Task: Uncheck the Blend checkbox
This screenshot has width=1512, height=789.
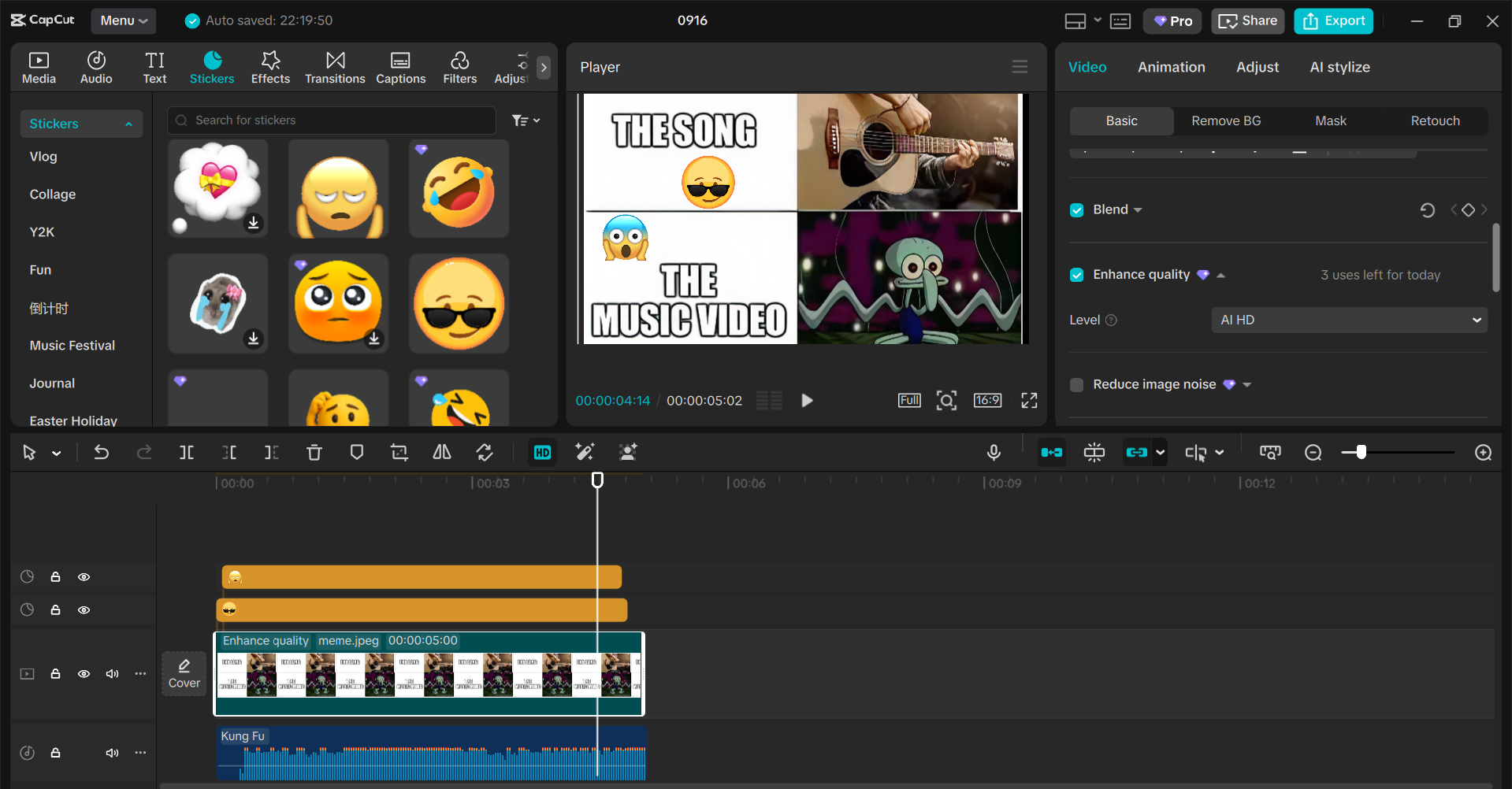Action: coord(1076,210)
